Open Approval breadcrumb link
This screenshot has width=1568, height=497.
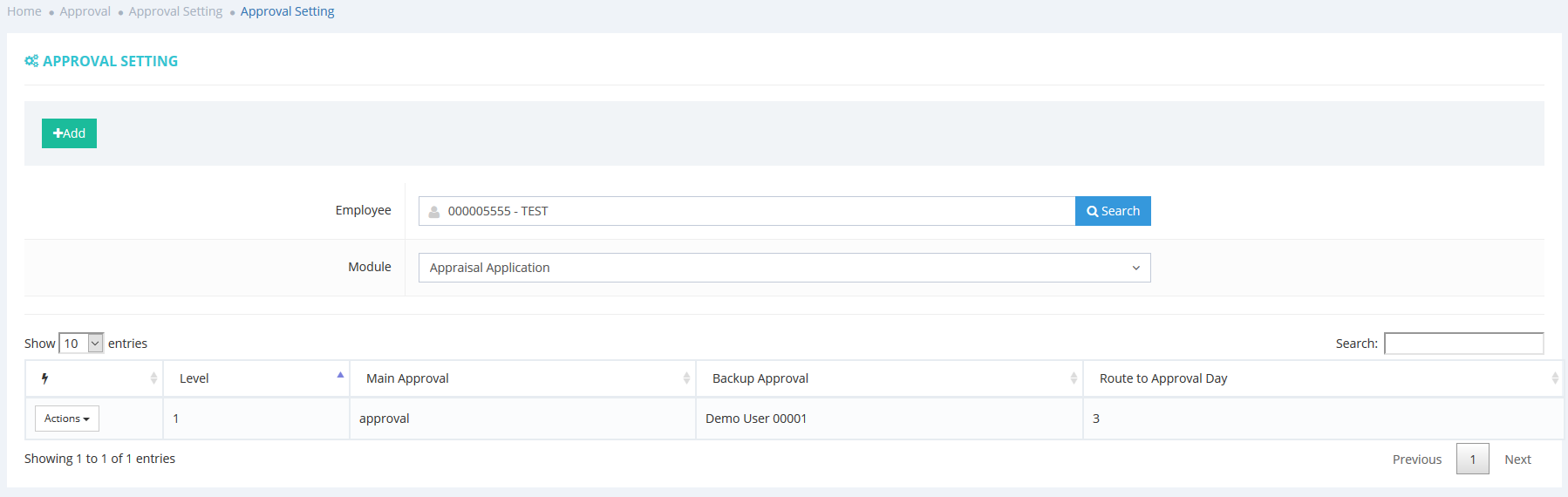(x=85, y=11)
